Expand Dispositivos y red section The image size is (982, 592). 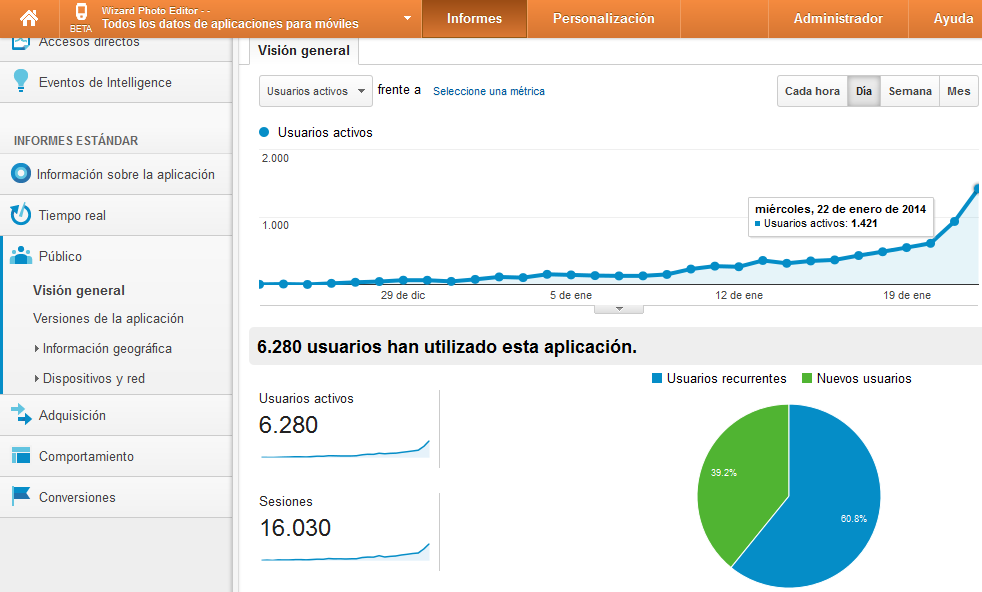[x=93, y=379]
